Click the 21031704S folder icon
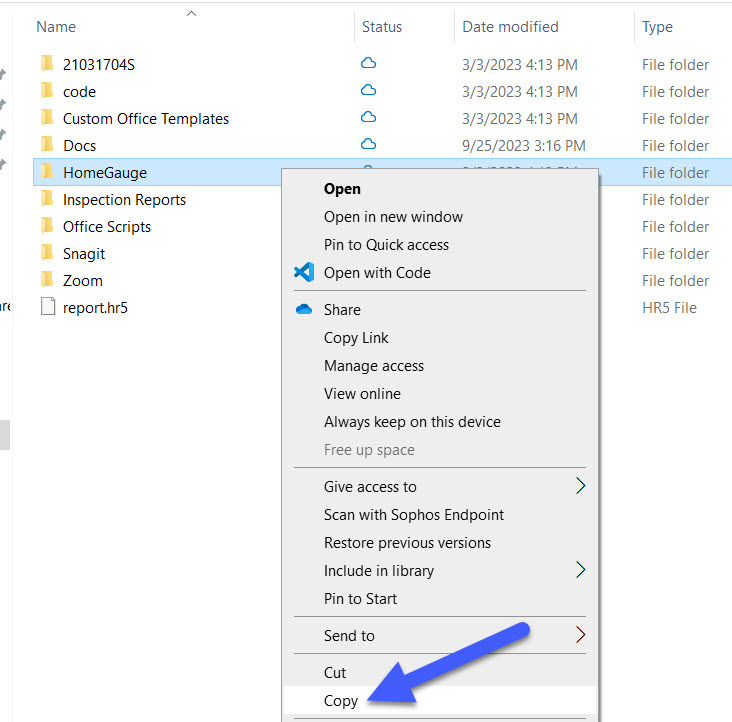 (47, 63)
